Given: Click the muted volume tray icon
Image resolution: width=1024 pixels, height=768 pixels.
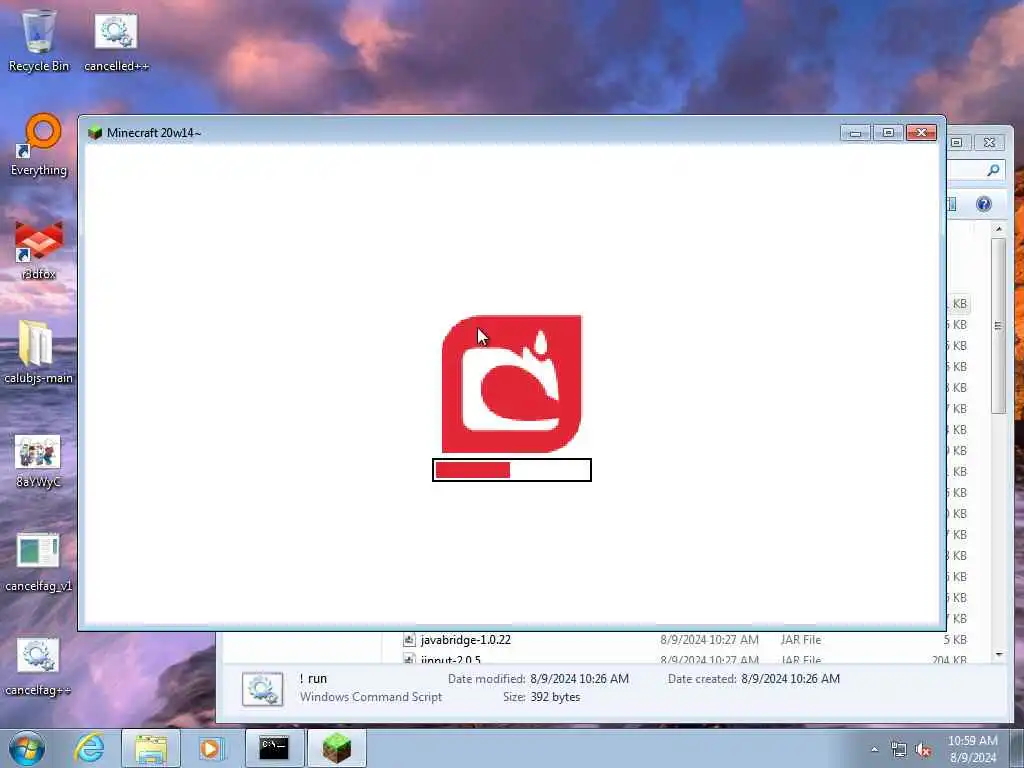Looking at the screenshot, I should [x=923, y=750].
